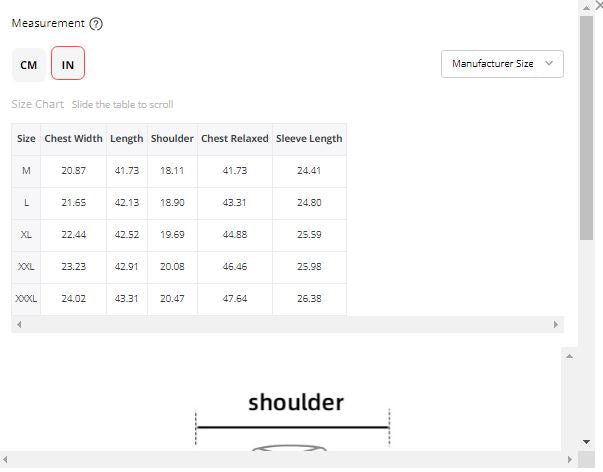This screenshot has width=603, height=472.
Task: Select the IN unit toggle
Action: pos(68,65)
